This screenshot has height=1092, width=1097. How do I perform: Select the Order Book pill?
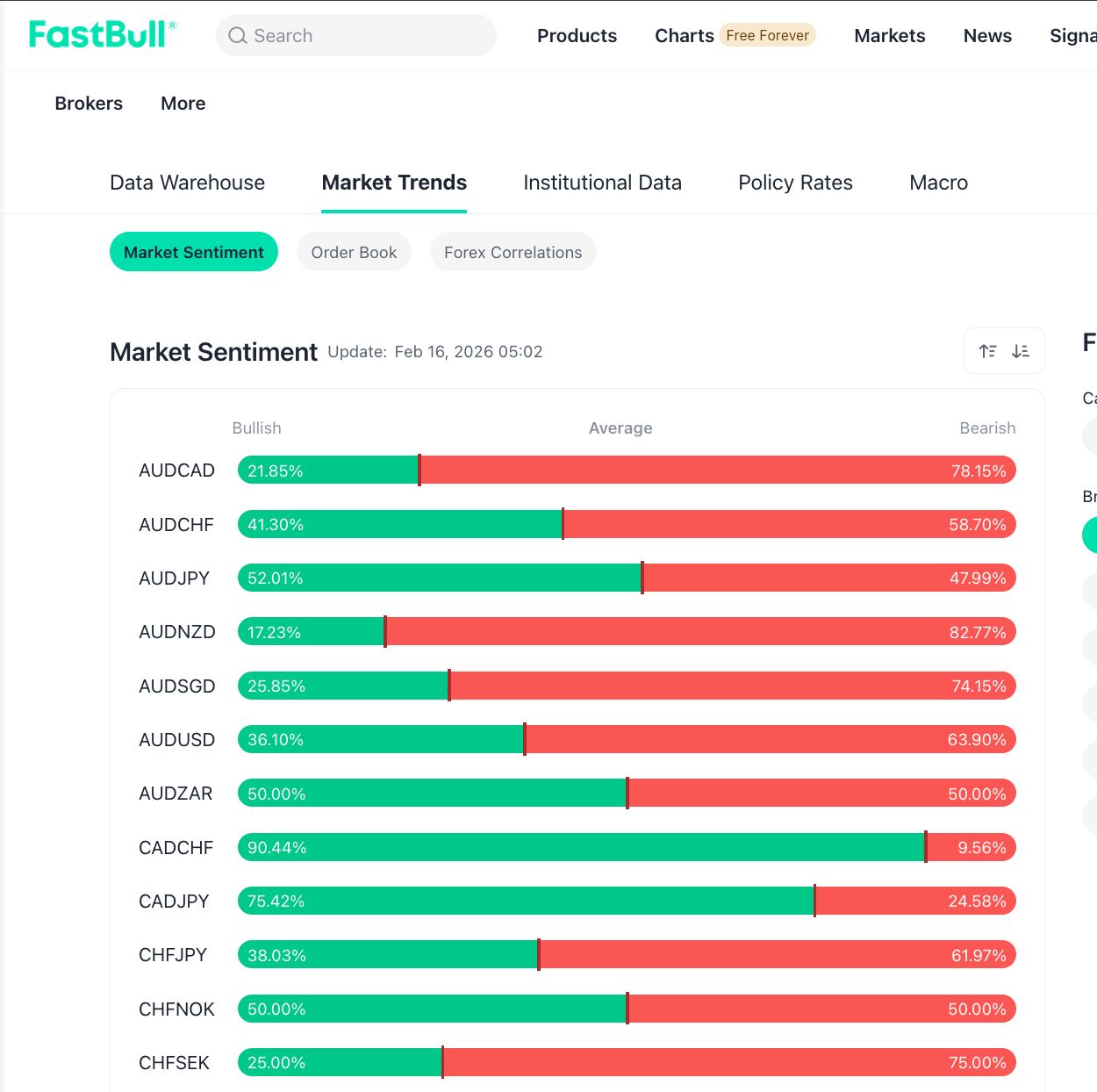354,252
